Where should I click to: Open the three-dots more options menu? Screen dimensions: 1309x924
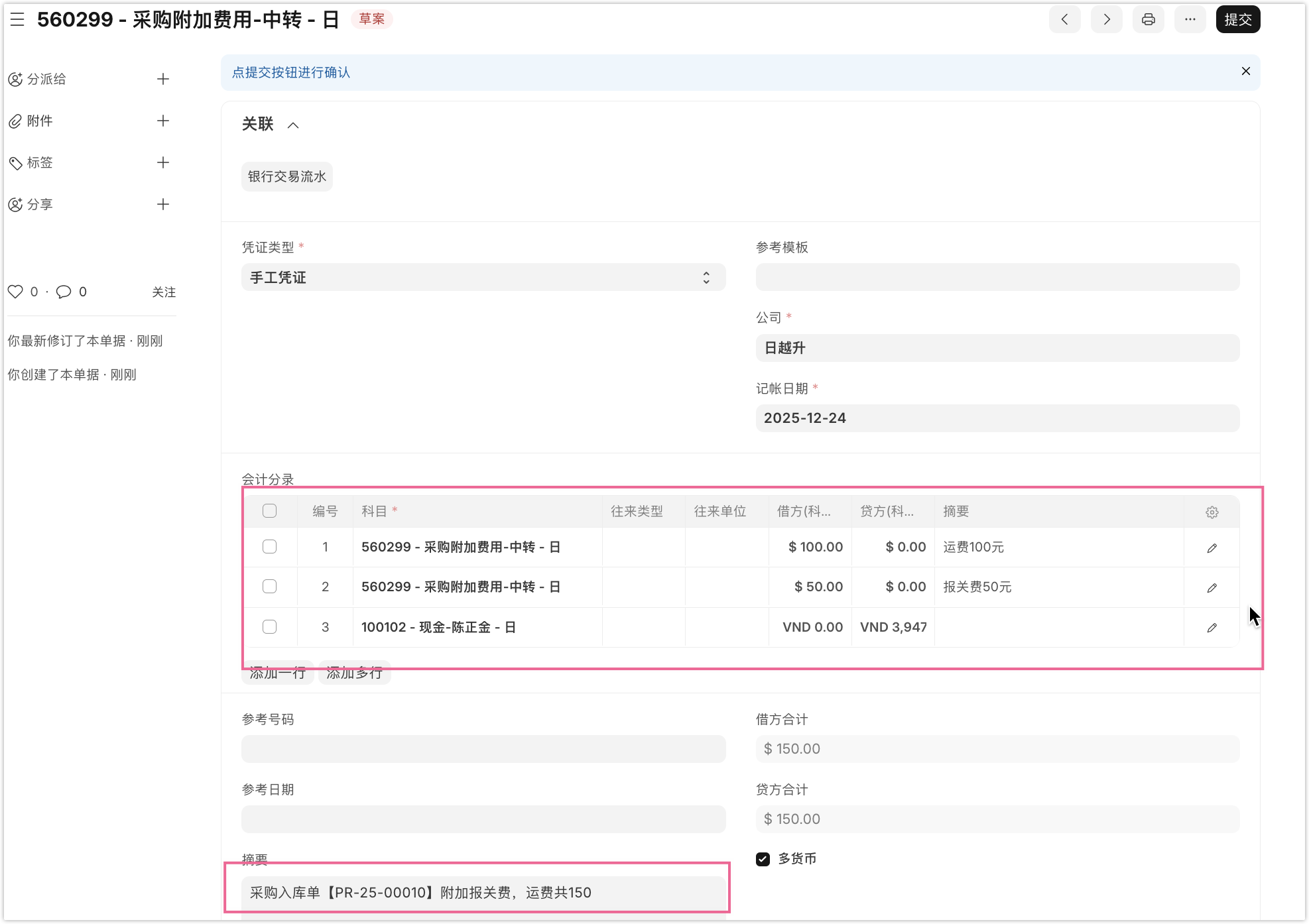pos(1190,20)
